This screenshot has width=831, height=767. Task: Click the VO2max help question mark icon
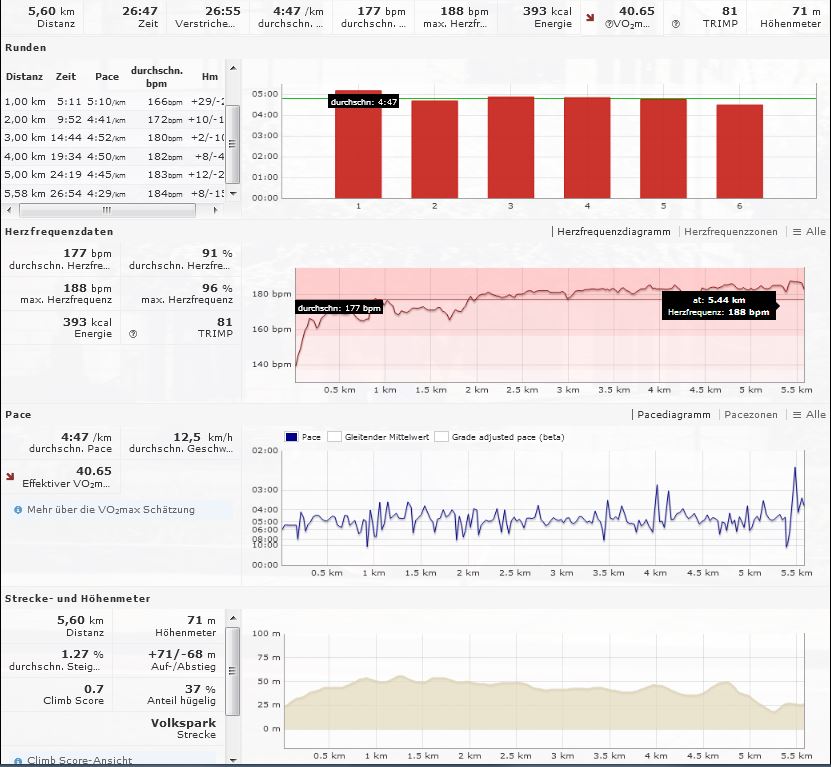[607, 22]
